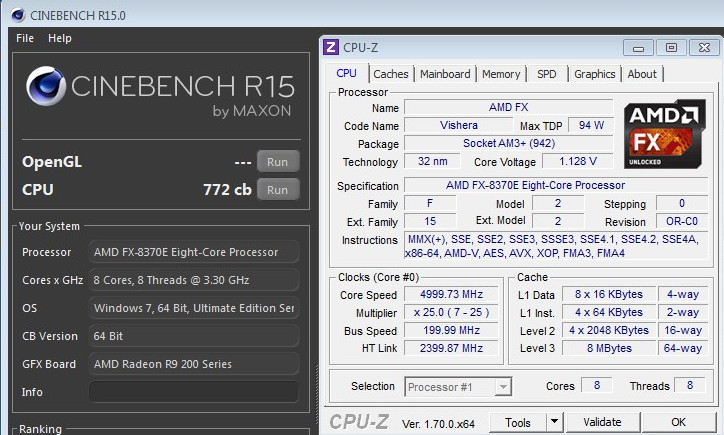The width and height of the screenshot is (724, 435).
Task: Click the Tools button in CPU-Z
Action: 518,422
